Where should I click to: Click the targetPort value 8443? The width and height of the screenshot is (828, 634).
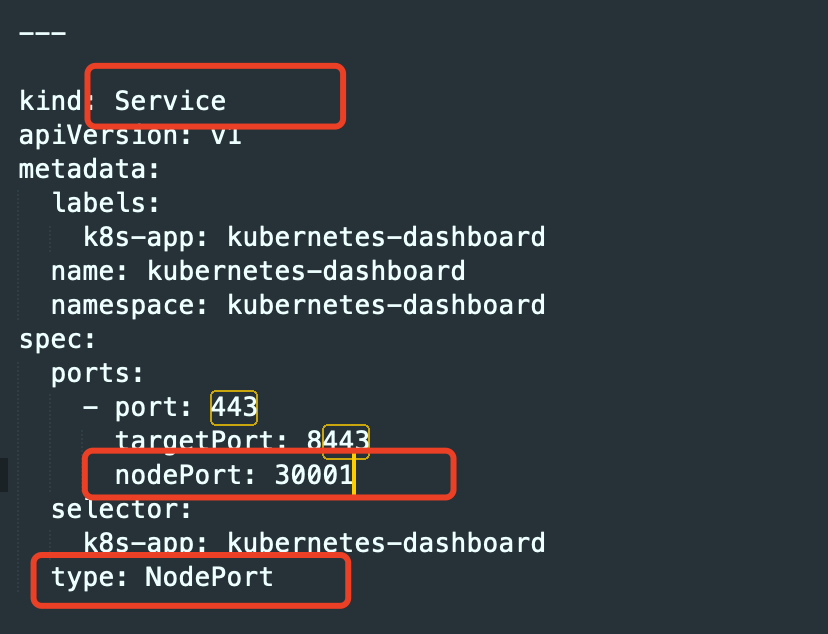click(338, 441)
